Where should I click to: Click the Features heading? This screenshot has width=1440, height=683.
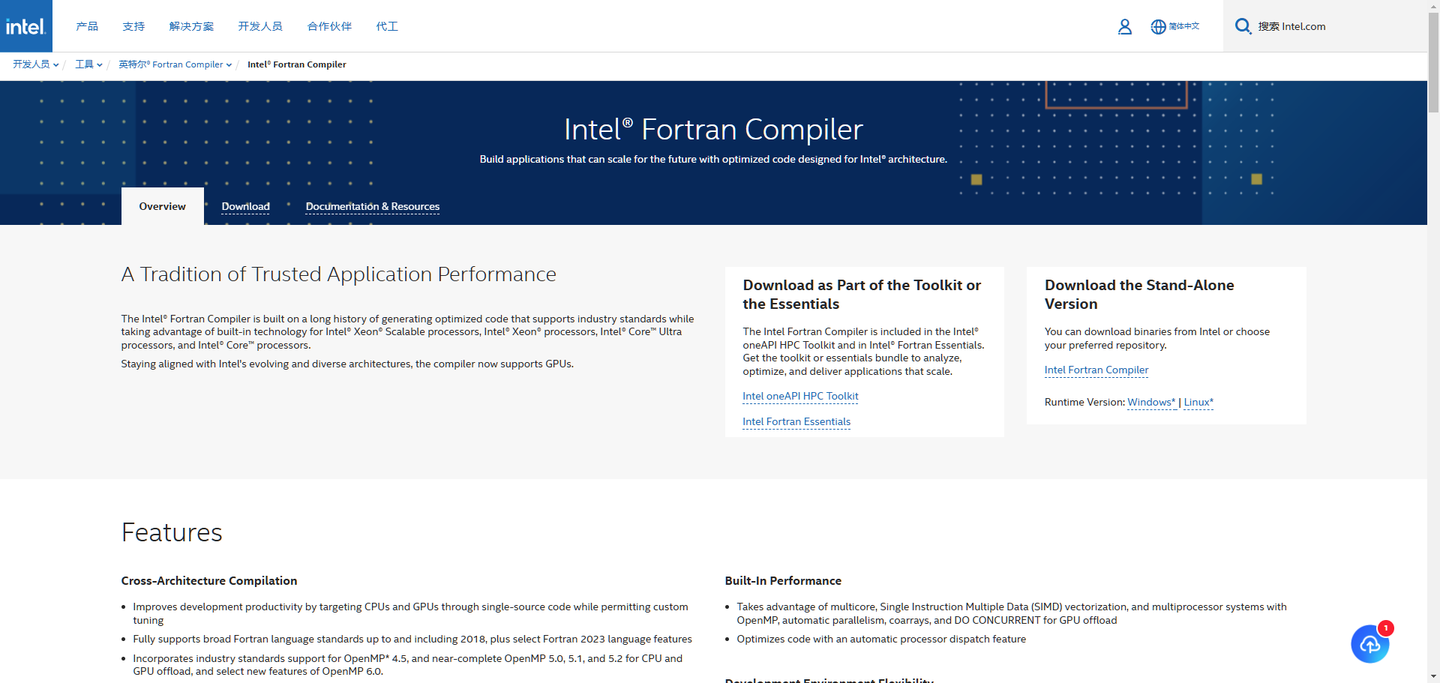[172, 532]
